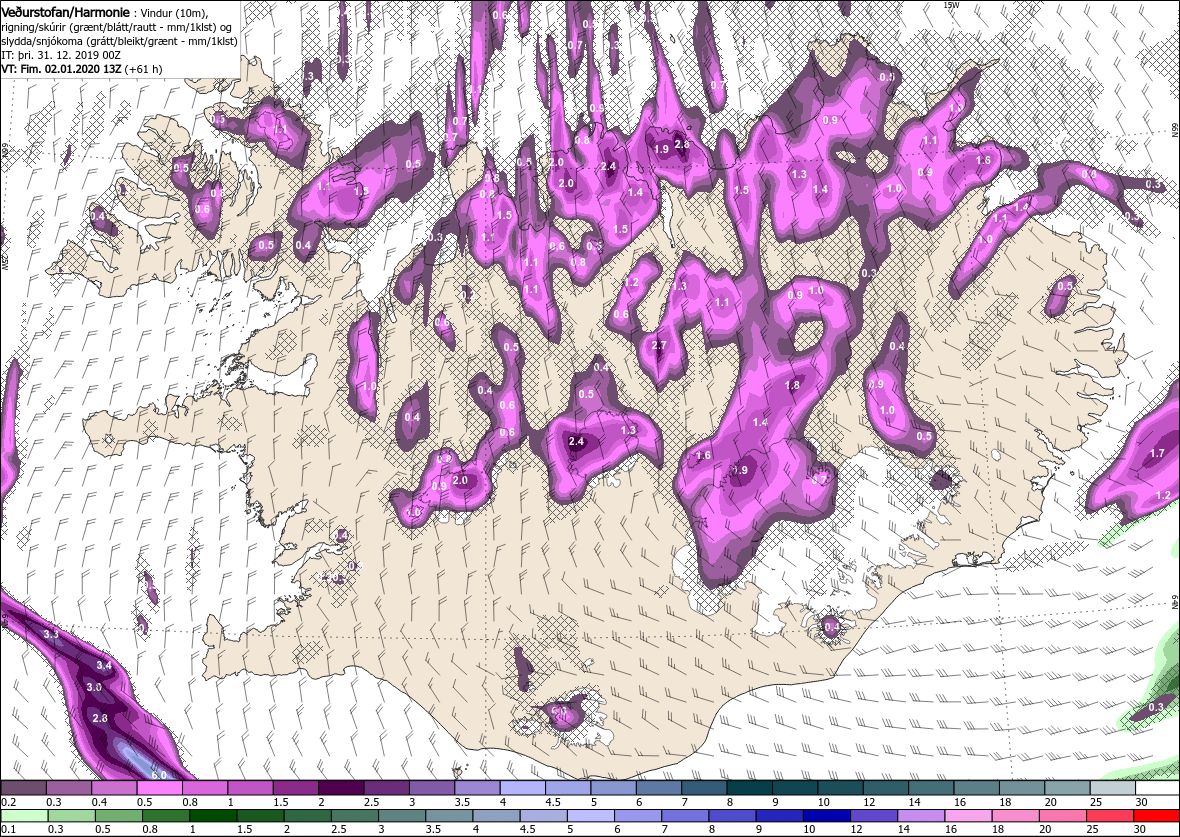Select lower legend swatch between 7 and 8

685,816
